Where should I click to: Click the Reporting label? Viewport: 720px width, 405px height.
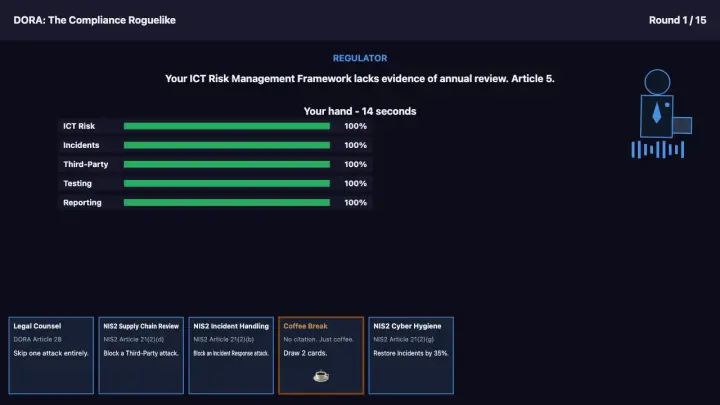click(x=82, y=202)
